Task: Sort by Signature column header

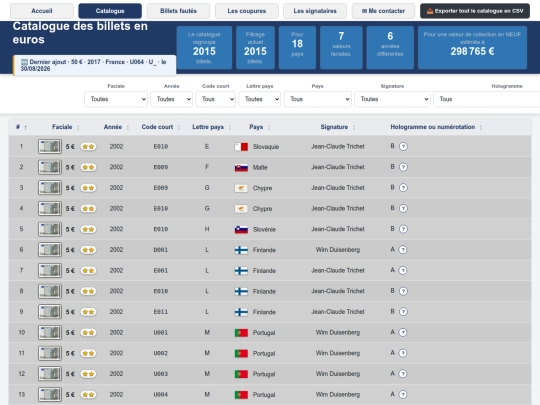Action: click(x=338, y=127)
